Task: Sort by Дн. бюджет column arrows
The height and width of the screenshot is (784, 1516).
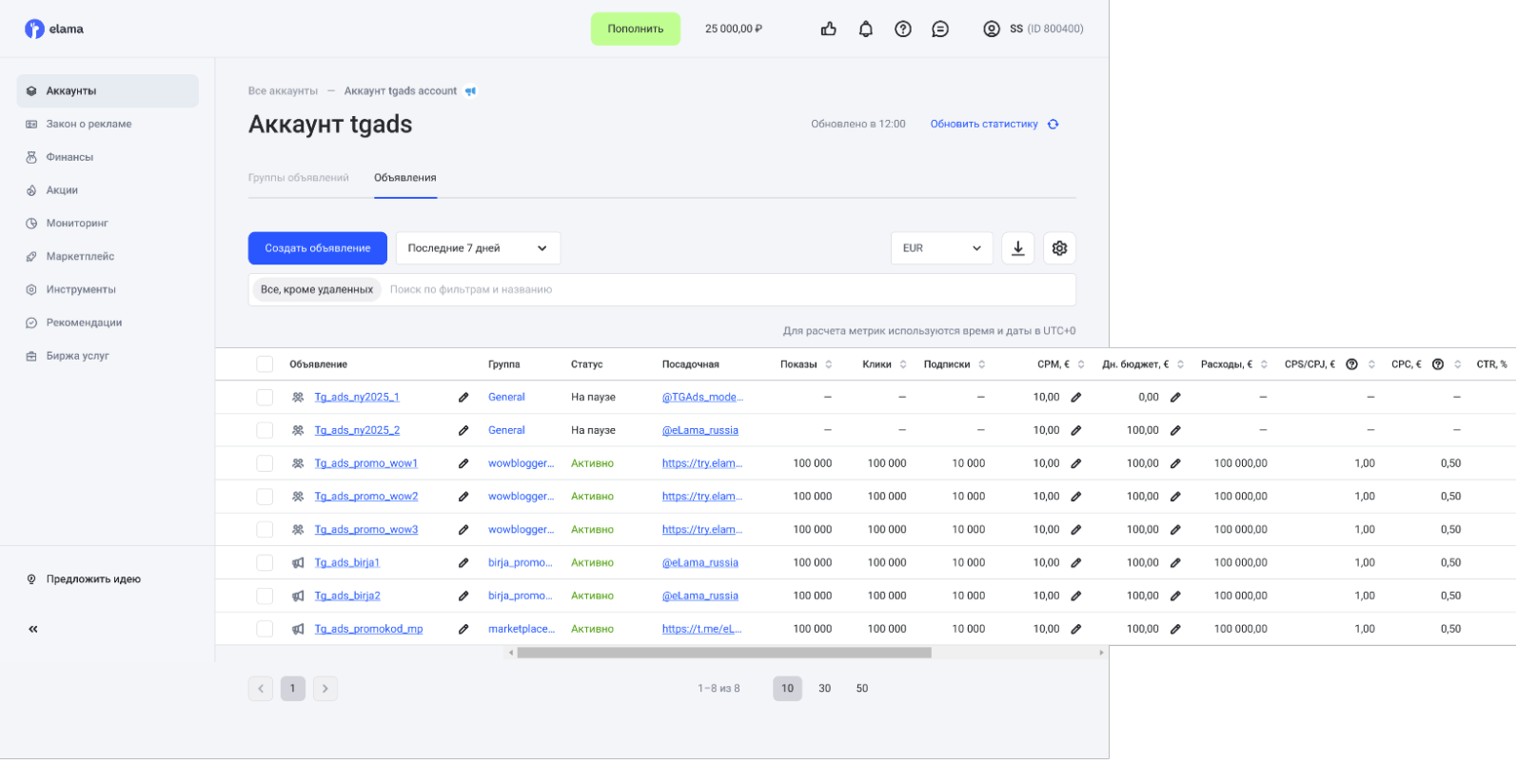Action: (x=1180, y=364)
